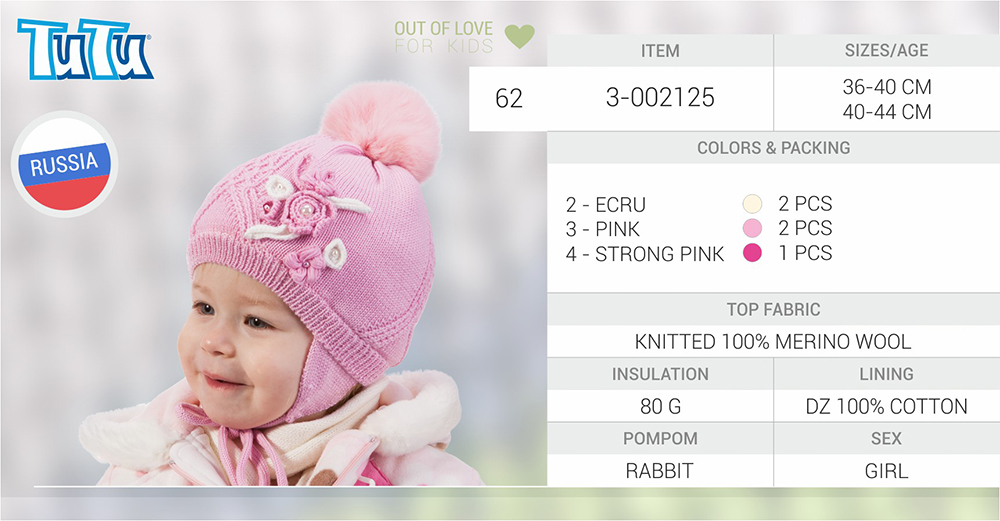Click the ITEM column header

pos(660,50)
